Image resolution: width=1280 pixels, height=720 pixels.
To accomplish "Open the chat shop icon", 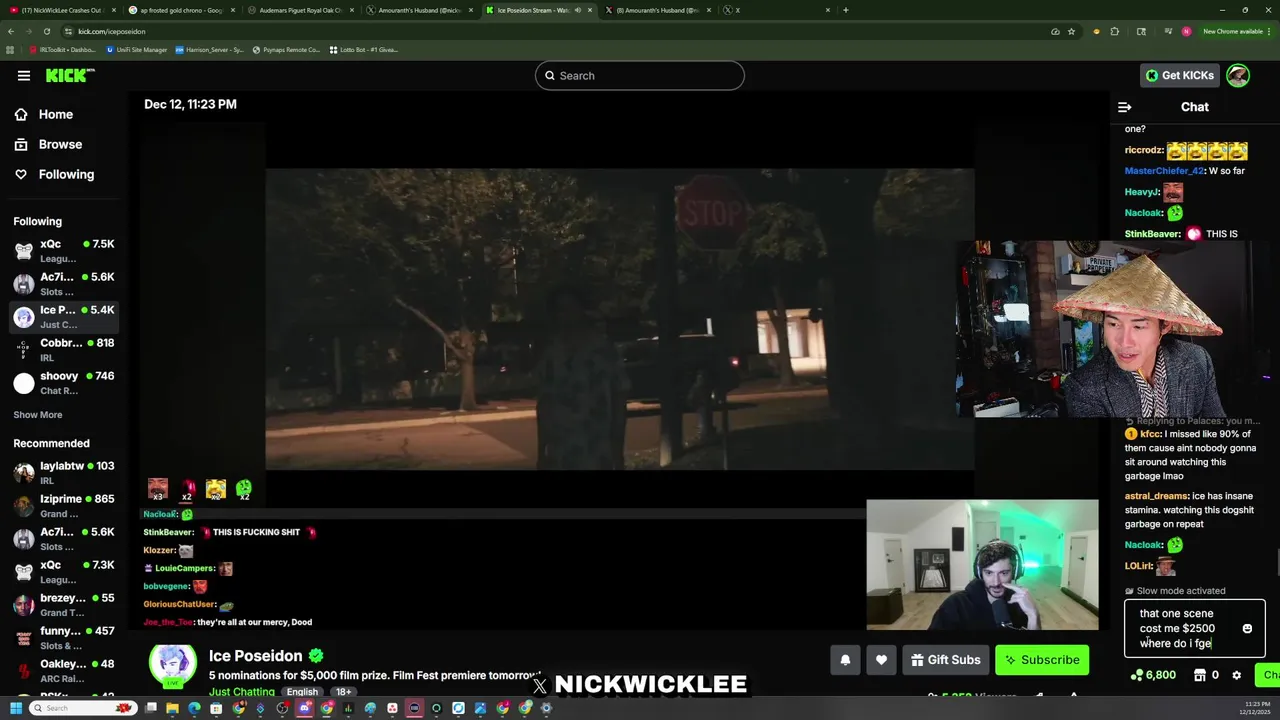I will pyautogui.click(x=1200, y=675).
